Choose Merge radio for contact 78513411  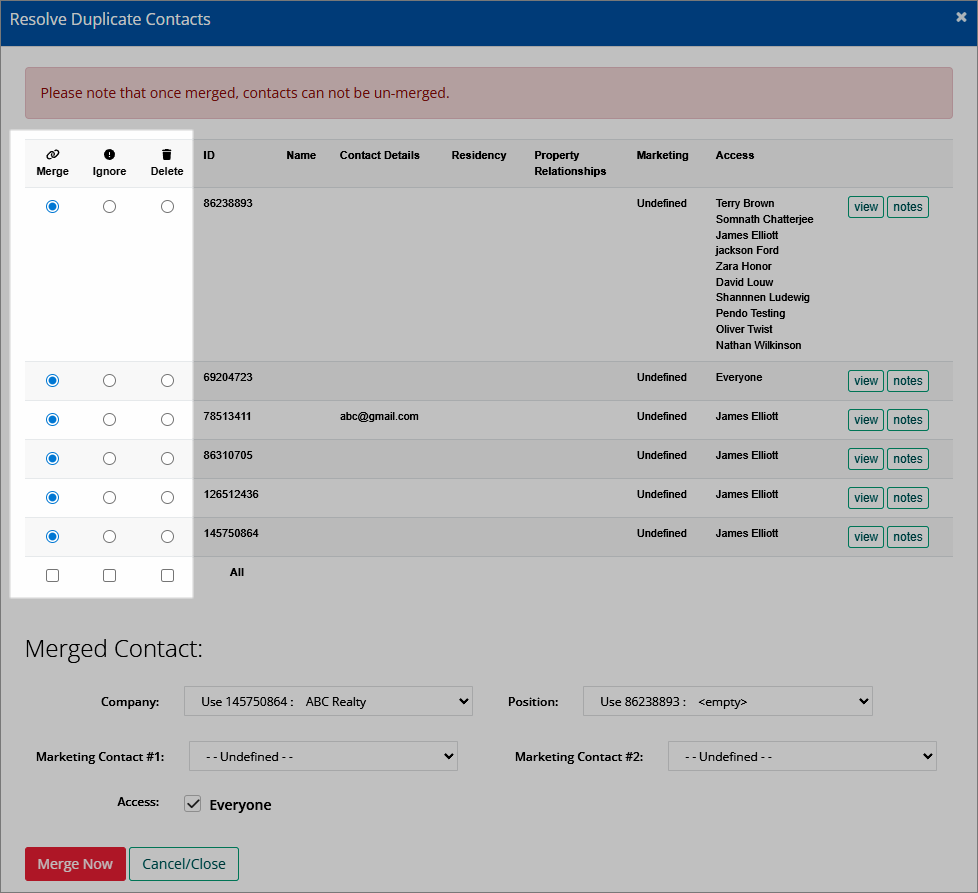coord(52,420)
